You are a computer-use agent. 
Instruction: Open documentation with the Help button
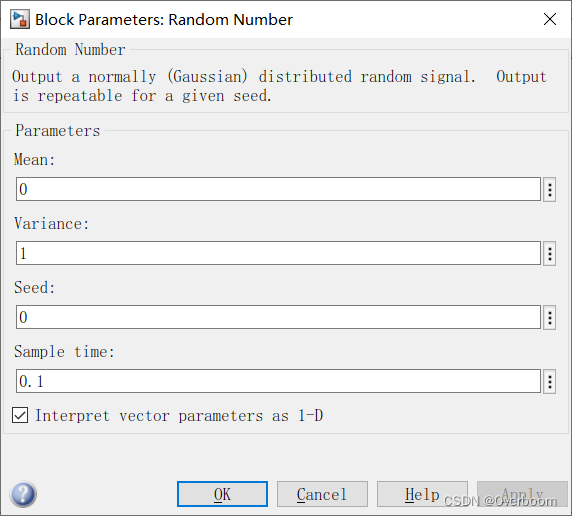tap(422, 494)
